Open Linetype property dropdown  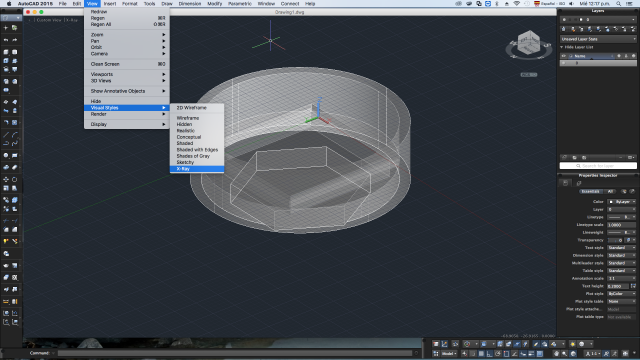(x=622, y=217)
